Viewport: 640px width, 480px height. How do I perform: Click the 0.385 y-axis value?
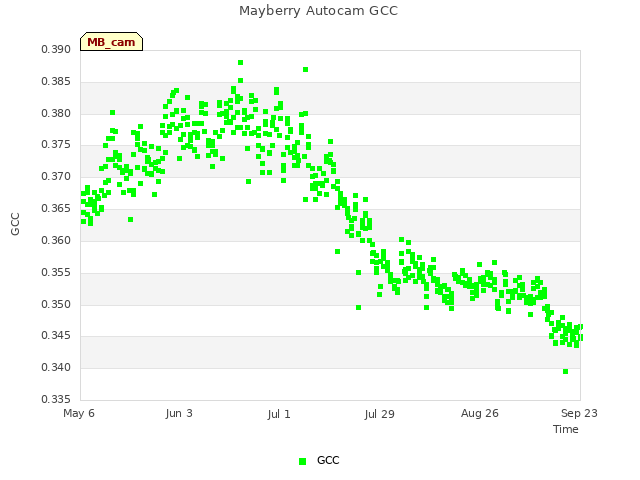pyautogui.click(x=56, y=82)
